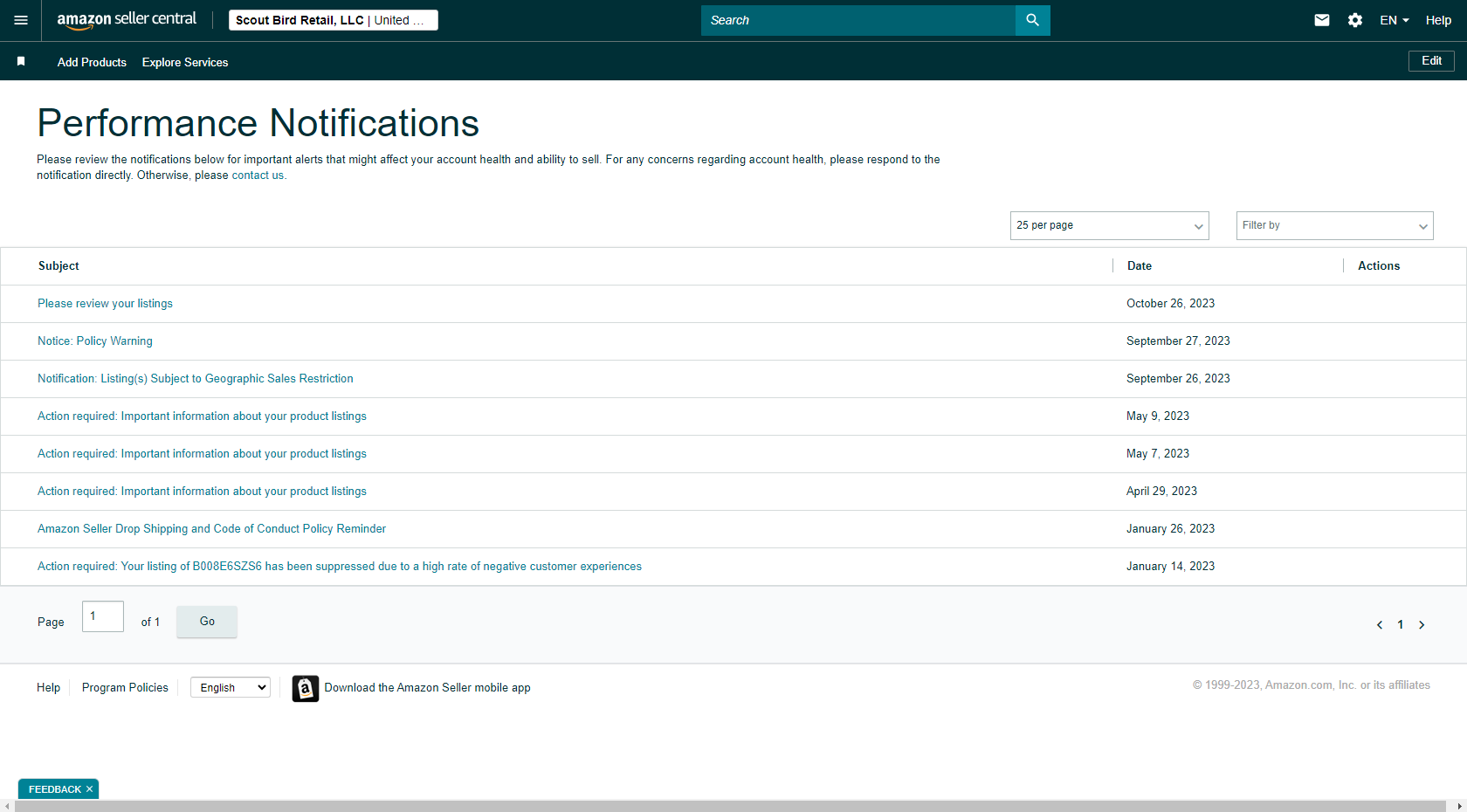The height and width of the screenshot is (812, 1467).
Task: Click the search magnifier button
Action: [x=1032, y=20]
